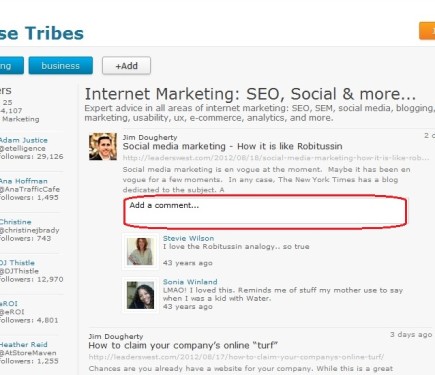Image resolution: width=435 pixels, height=375 pixels.
Task: Open Social media marketing Robitussin post title
Action: tap(232, 146)
